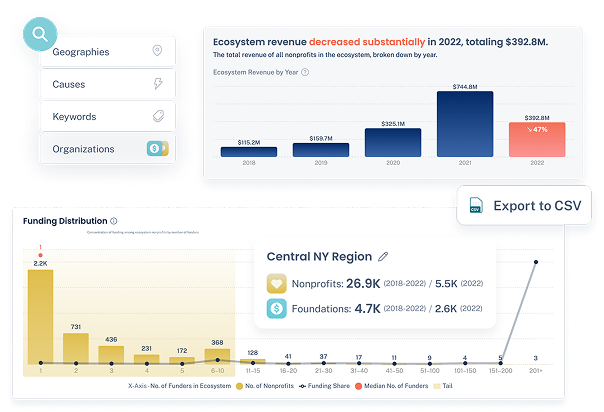Click the lightning bolt icon in Causes
604x412 pixels.
click(x=157, y=85)
